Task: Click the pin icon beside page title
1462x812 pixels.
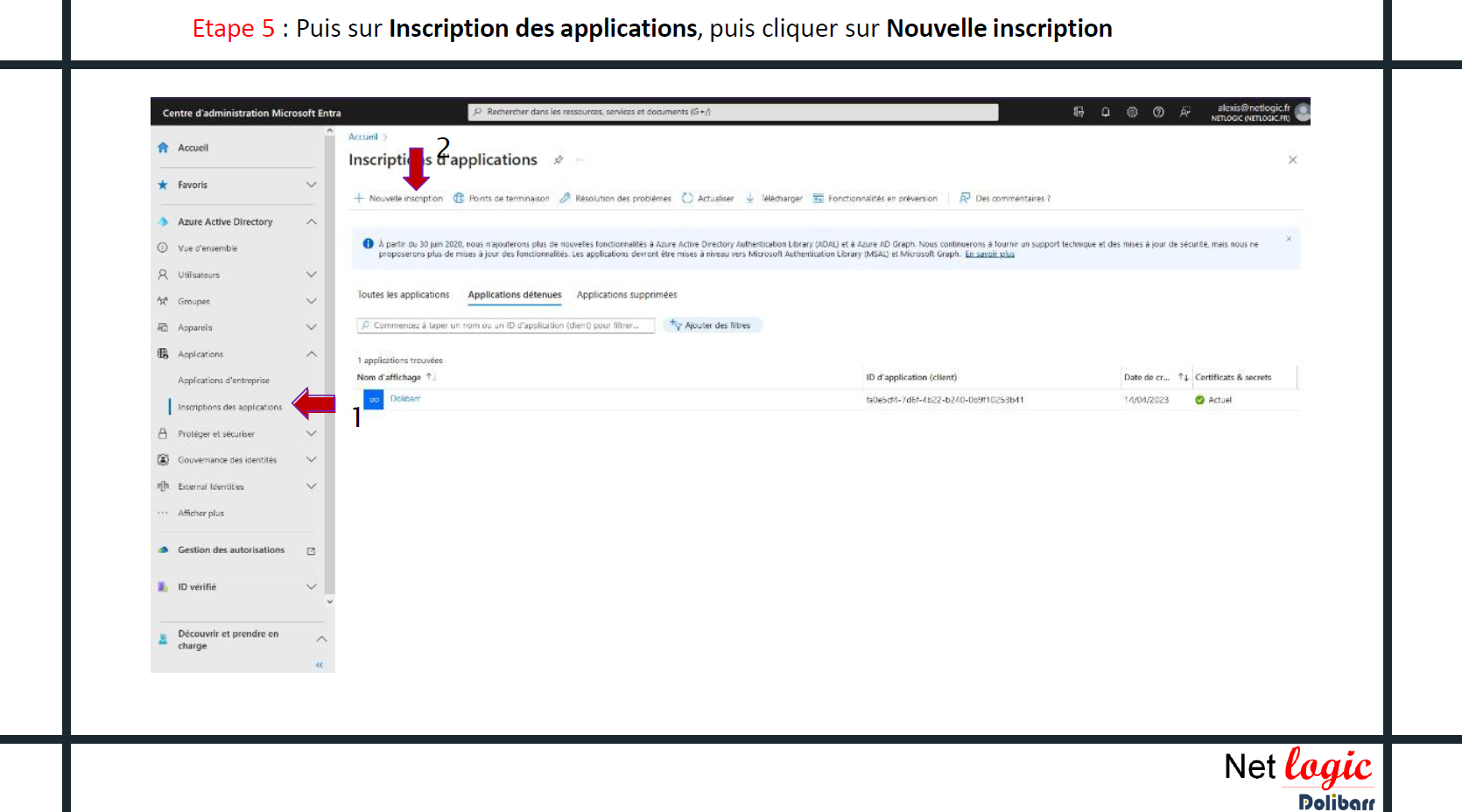Action: (558, 160)
